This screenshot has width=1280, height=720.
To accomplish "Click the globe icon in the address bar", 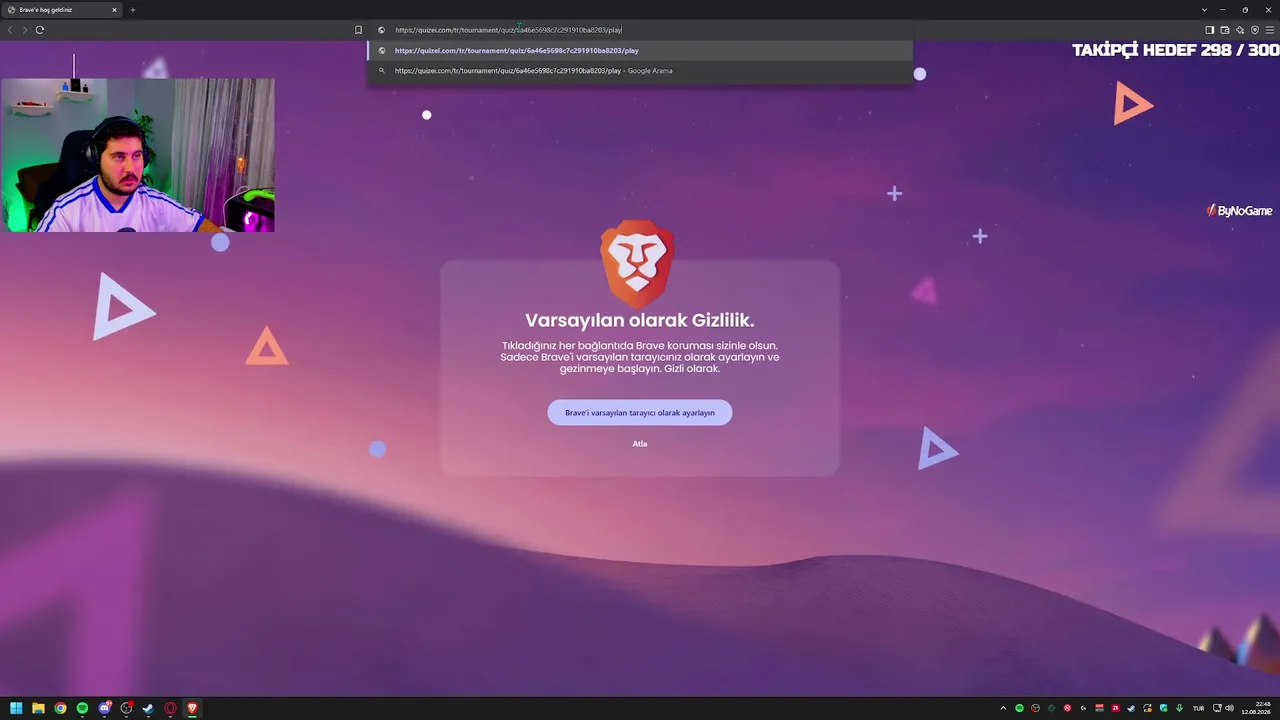I will [x=381, y=30].
